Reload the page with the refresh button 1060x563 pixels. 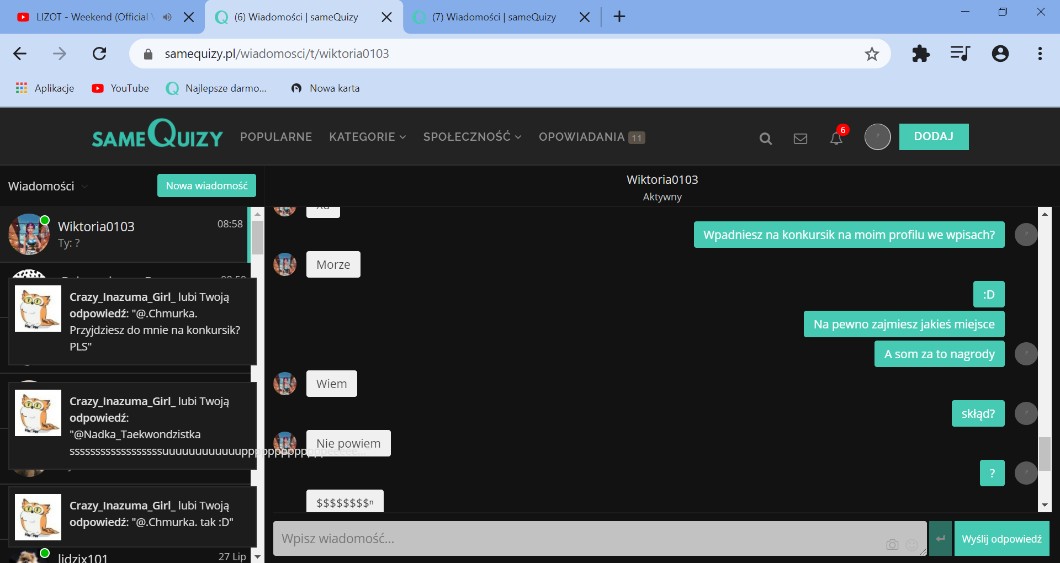pos(99,54)
